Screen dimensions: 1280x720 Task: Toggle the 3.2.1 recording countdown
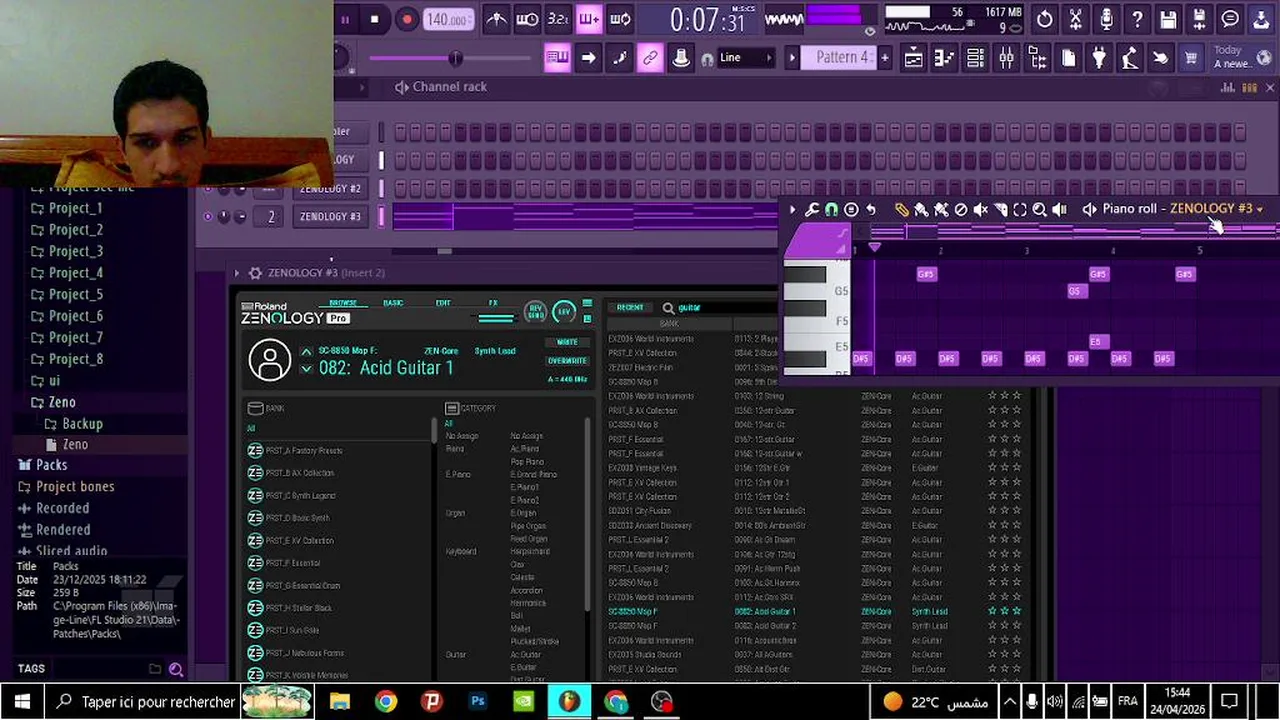coord(558,19)
